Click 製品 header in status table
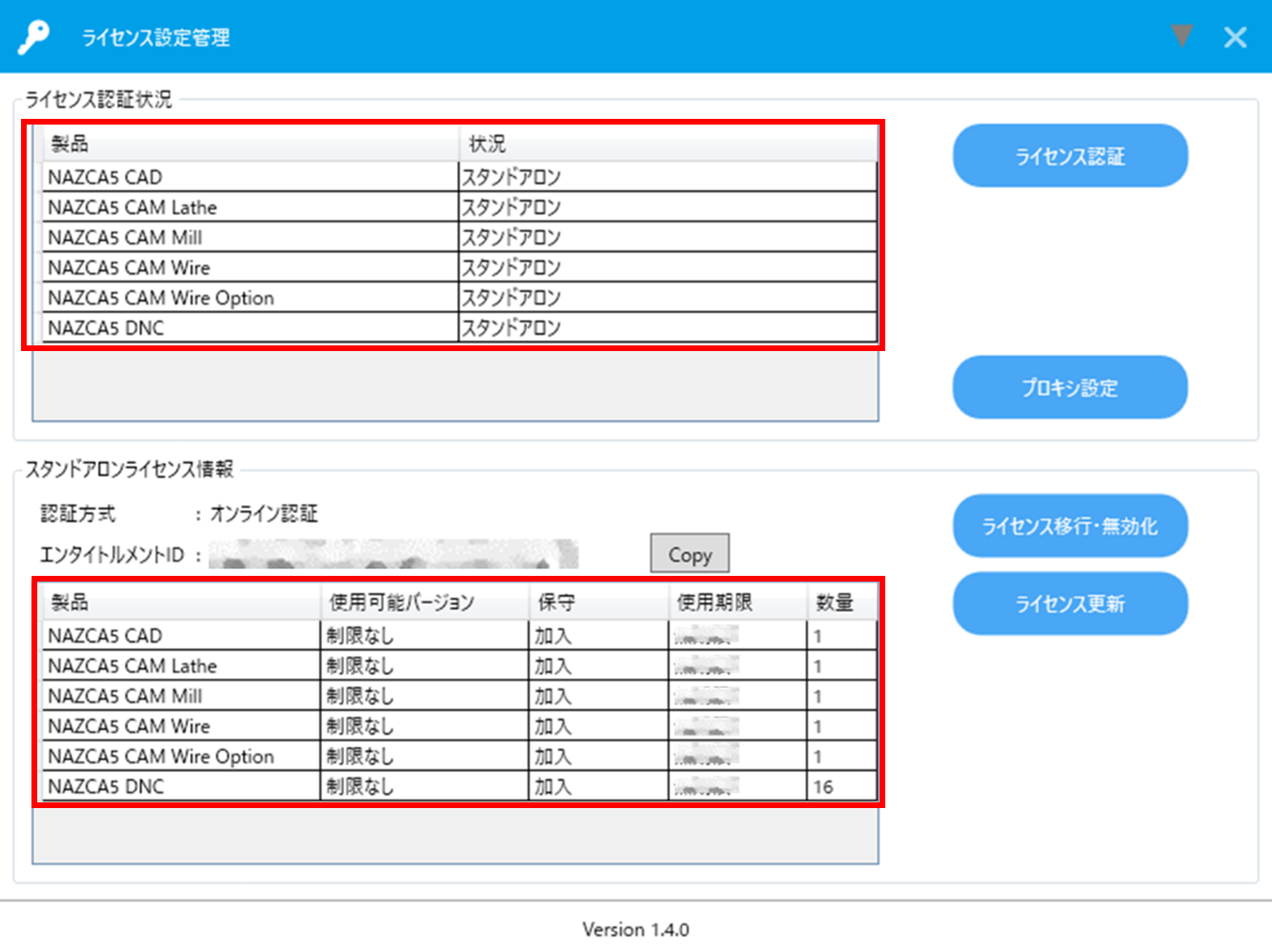The height and width of the screenshot is (952, 1272). pos(250,144)
